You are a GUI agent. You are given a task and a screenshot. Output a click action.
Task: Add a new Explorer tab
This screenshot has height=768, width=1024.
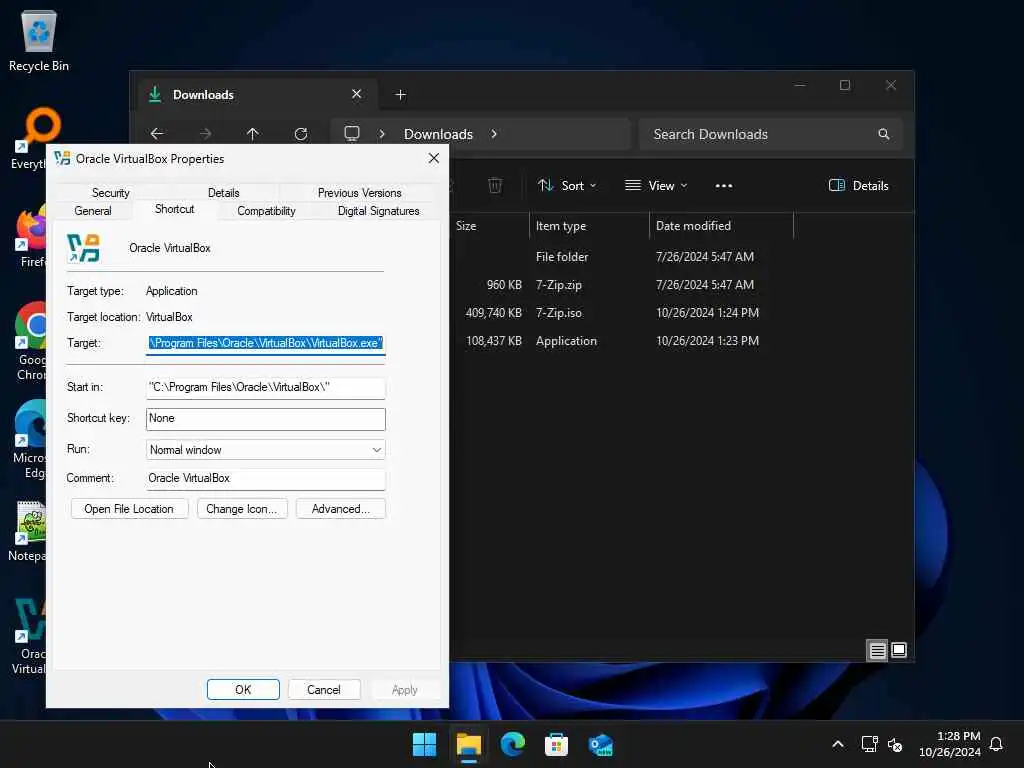401,95
